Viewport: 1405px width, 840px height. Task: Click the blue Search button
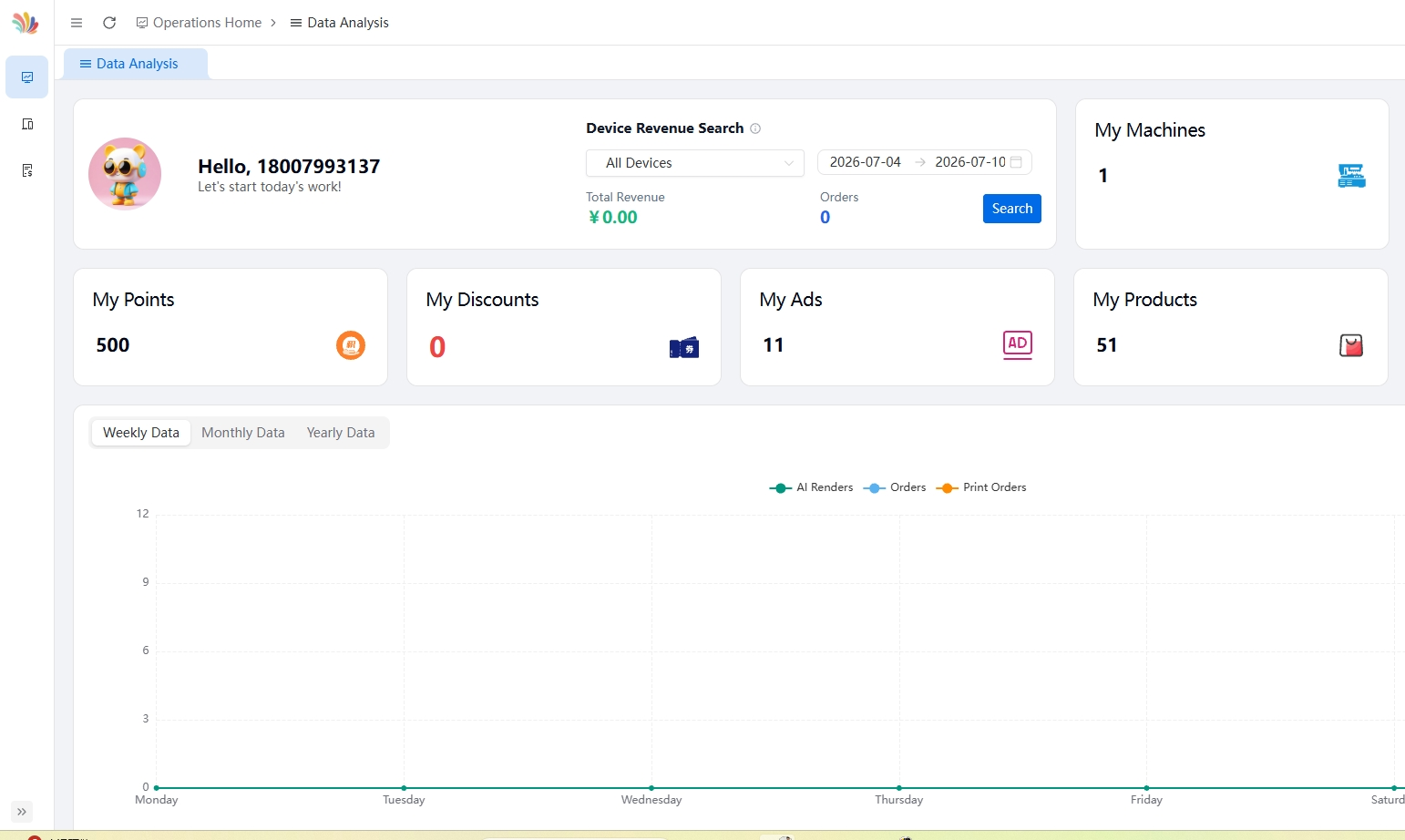(x=1012, y=209)
